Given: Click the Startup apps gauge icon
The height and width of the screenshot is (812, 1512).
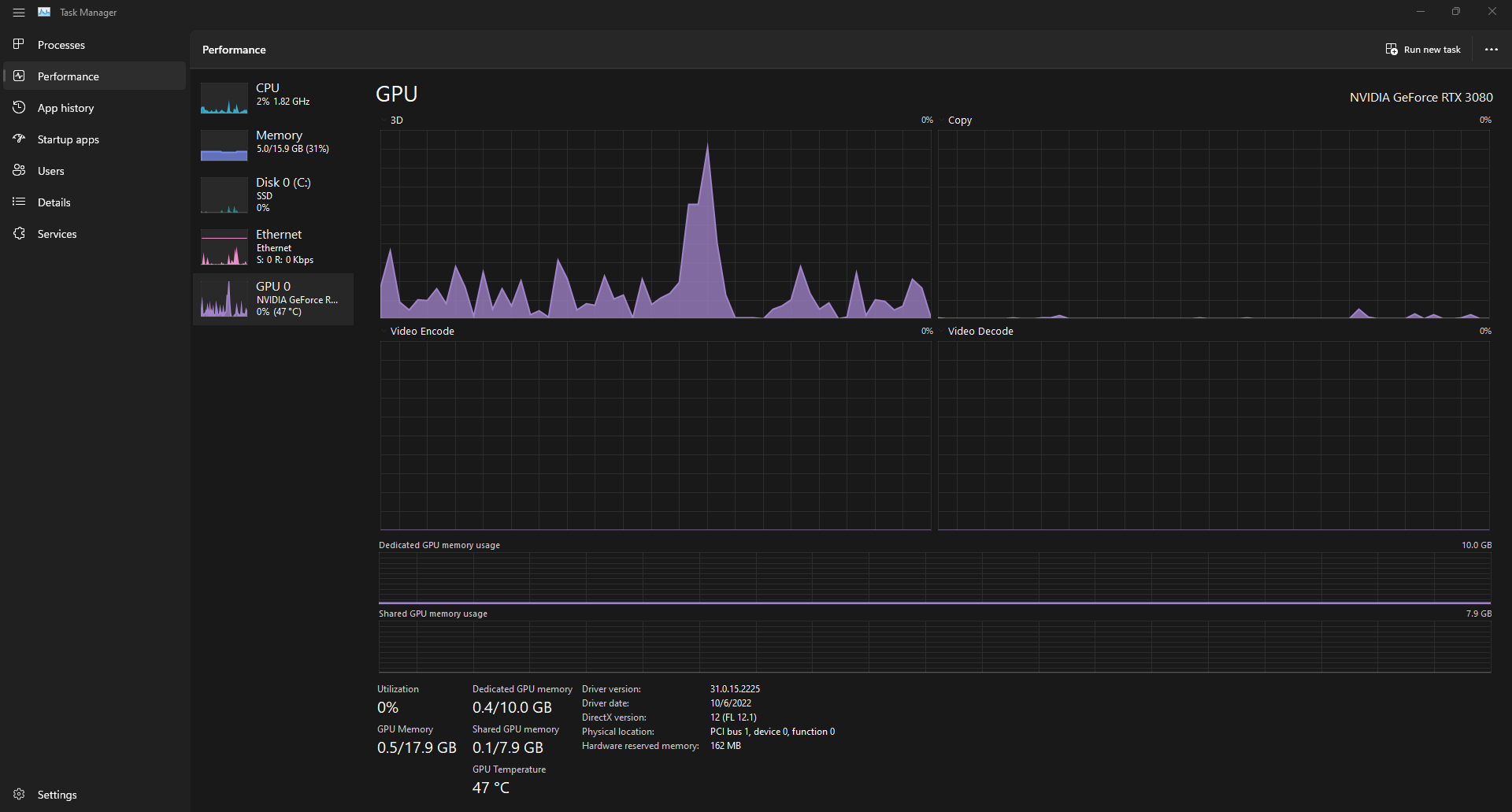Looking at the screenshot, I should tap(19, 139).
